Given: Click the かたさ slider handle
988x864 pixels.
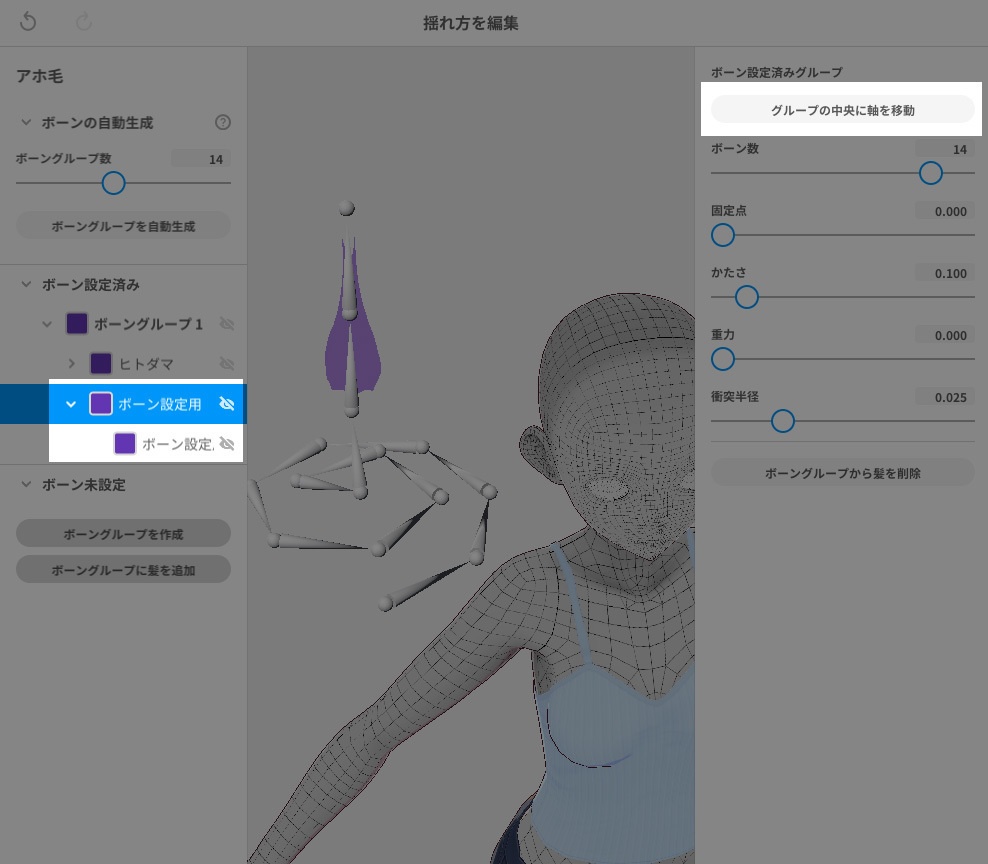Looking at the screenshot, I should [x=747, y=297].
